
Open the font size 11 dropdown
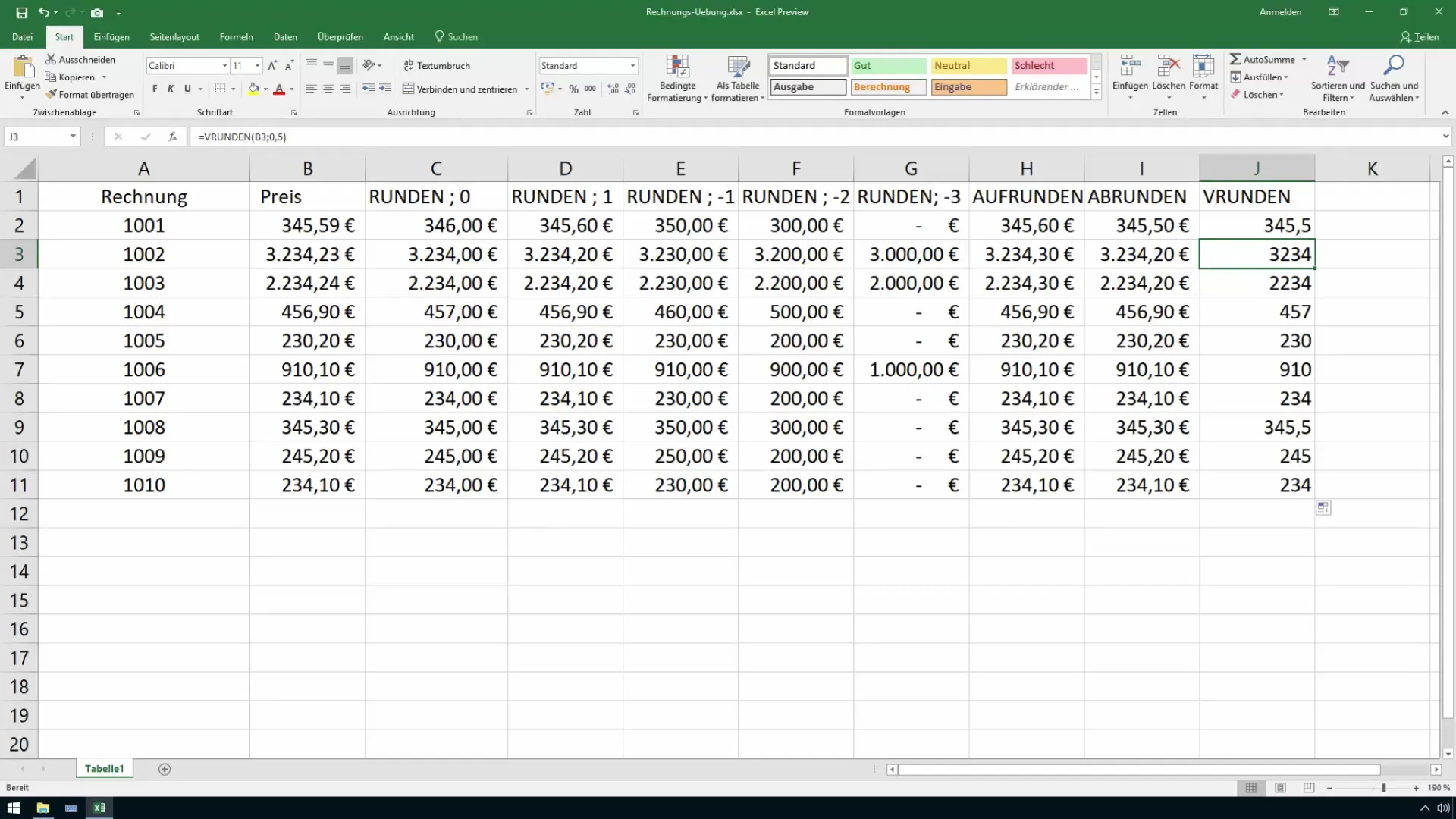(x=258, y=66)
